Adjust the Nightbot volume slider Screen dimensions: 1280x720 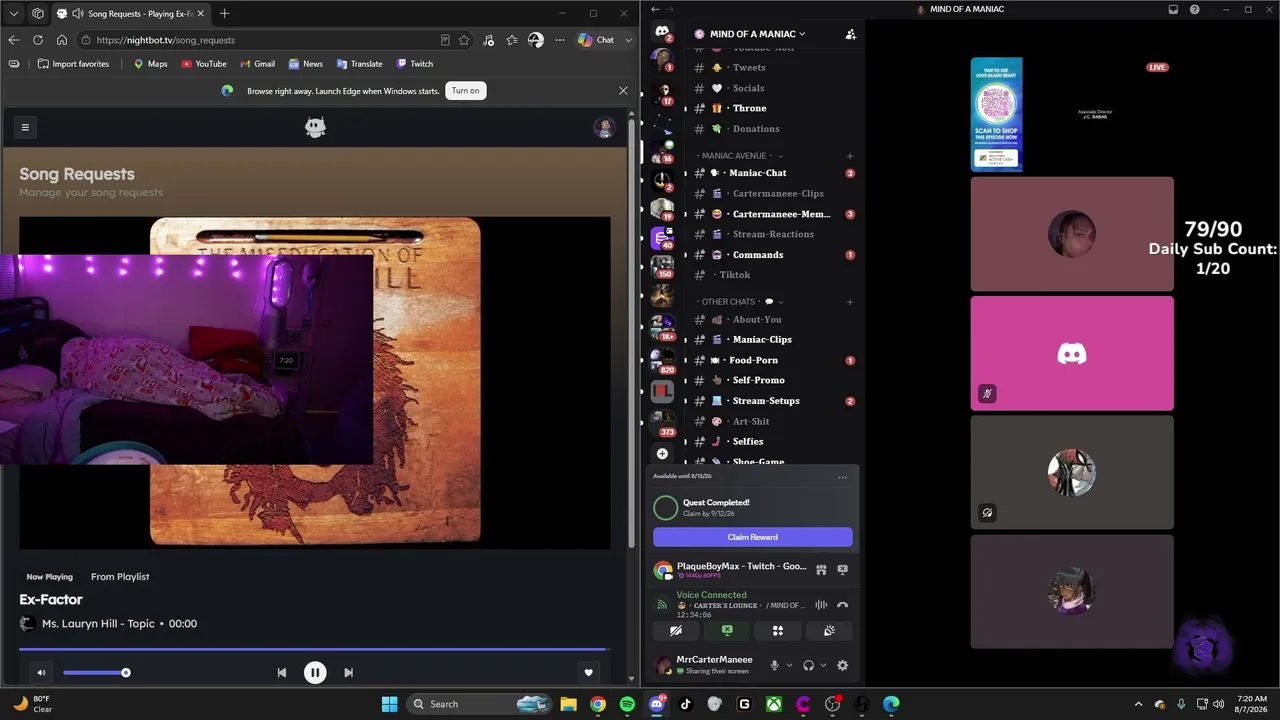[x=95, y=673]
